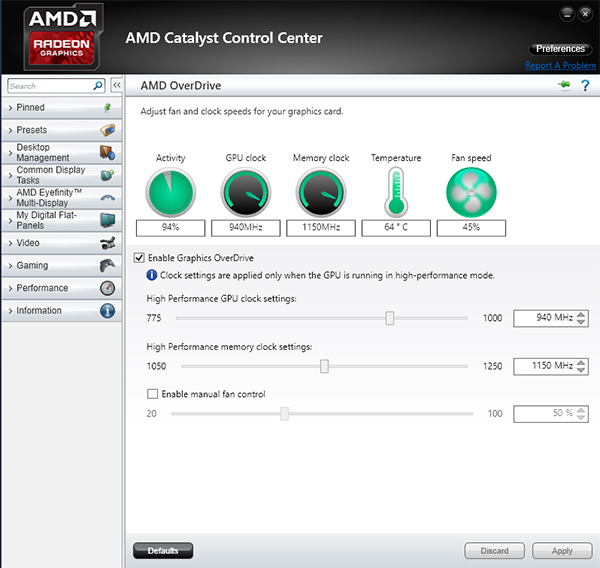Select the Gaming menu item
The width and height of the screenshot is (600, 568).
click(62, 265)
